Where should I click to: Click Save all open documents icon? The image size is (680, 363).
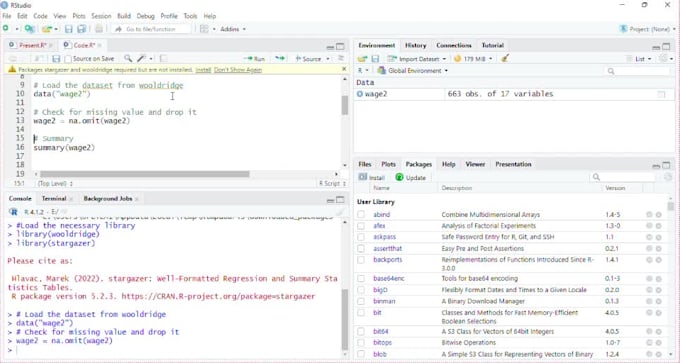pyautogui.click(x=82, y=29)
